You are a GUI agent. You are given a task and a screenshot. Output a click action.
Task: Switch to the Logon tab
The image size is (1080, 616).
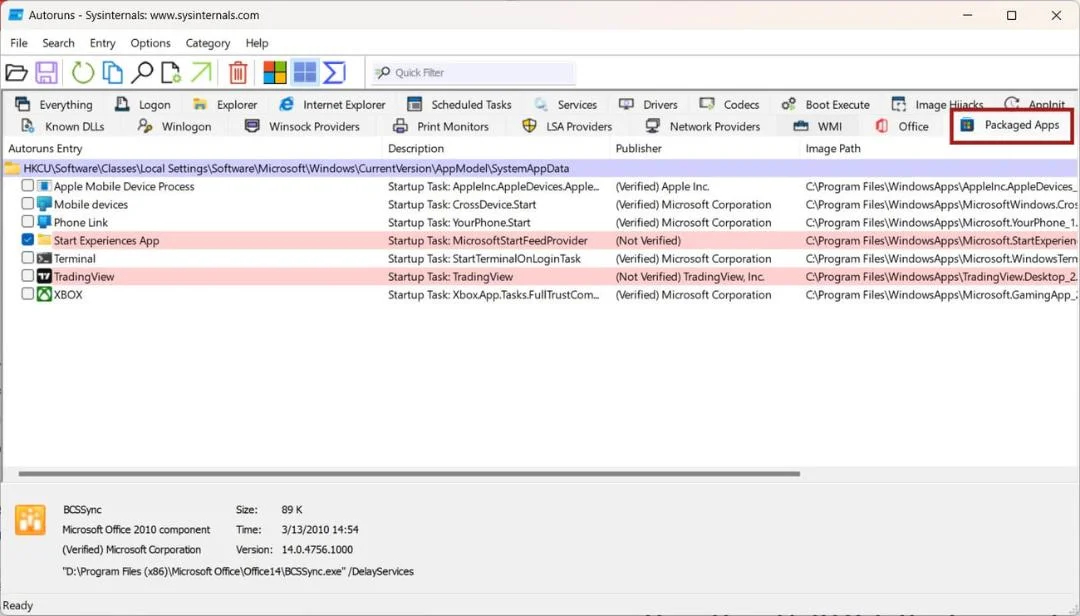tap(143, 104)
